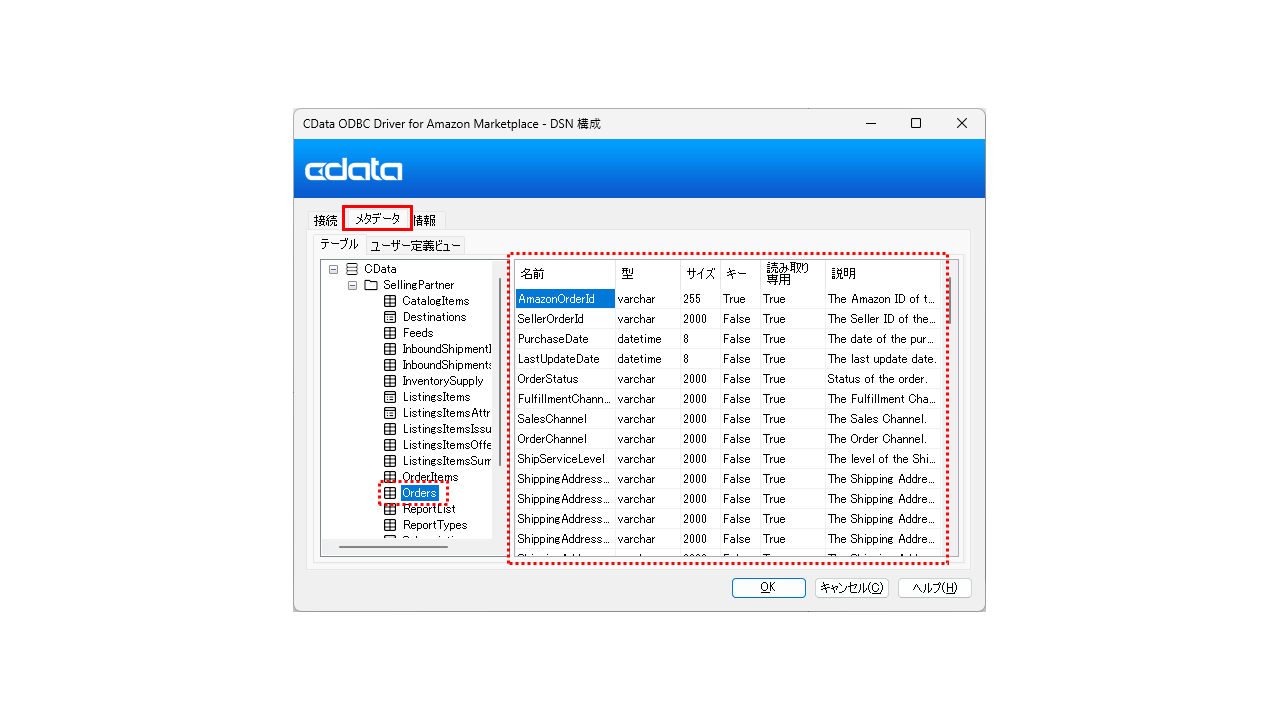Viewport: 1280px width, 720px height.
Task: Switch to the 接続 tab
Action: [x=325, y=220]
